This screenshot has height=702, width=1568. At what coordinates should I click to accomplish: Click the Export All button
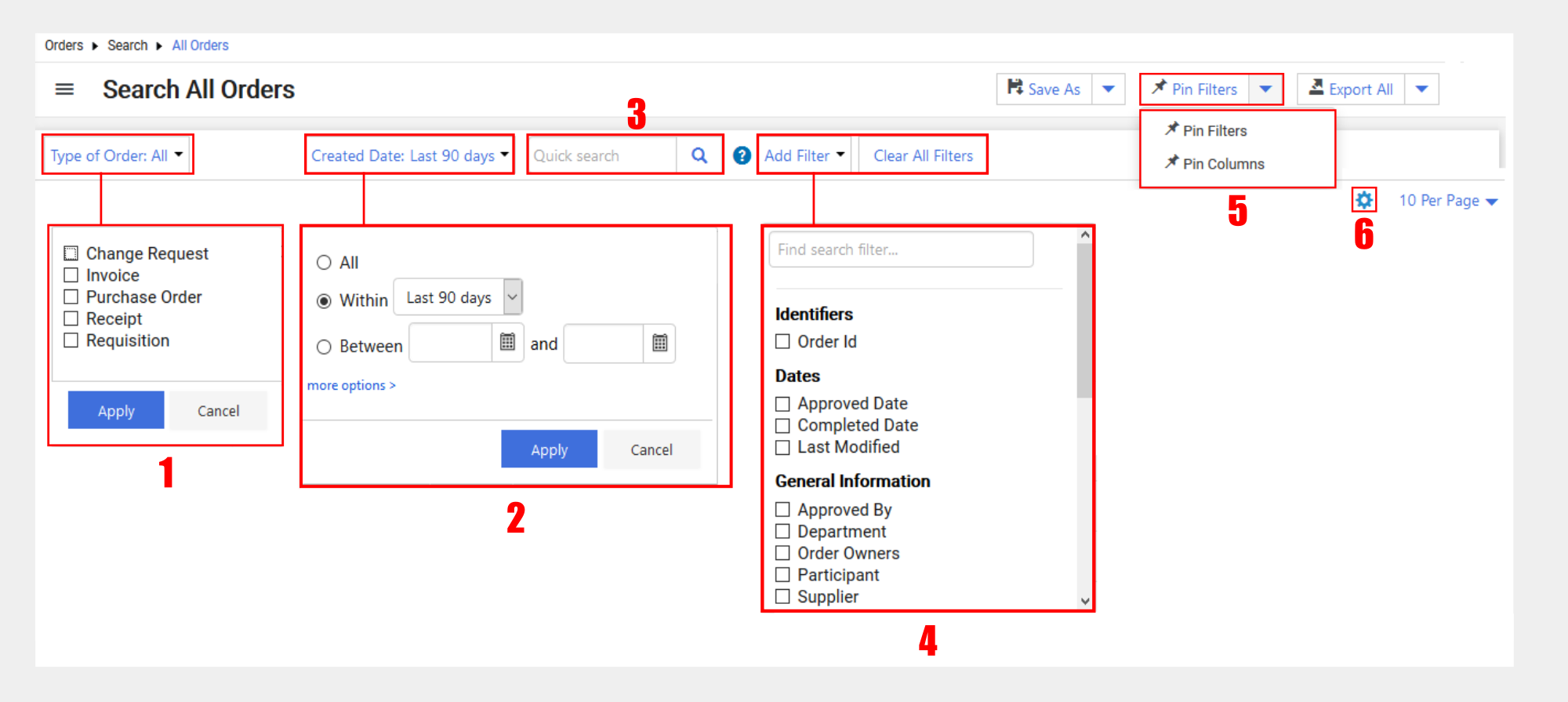click(1351, 89)
